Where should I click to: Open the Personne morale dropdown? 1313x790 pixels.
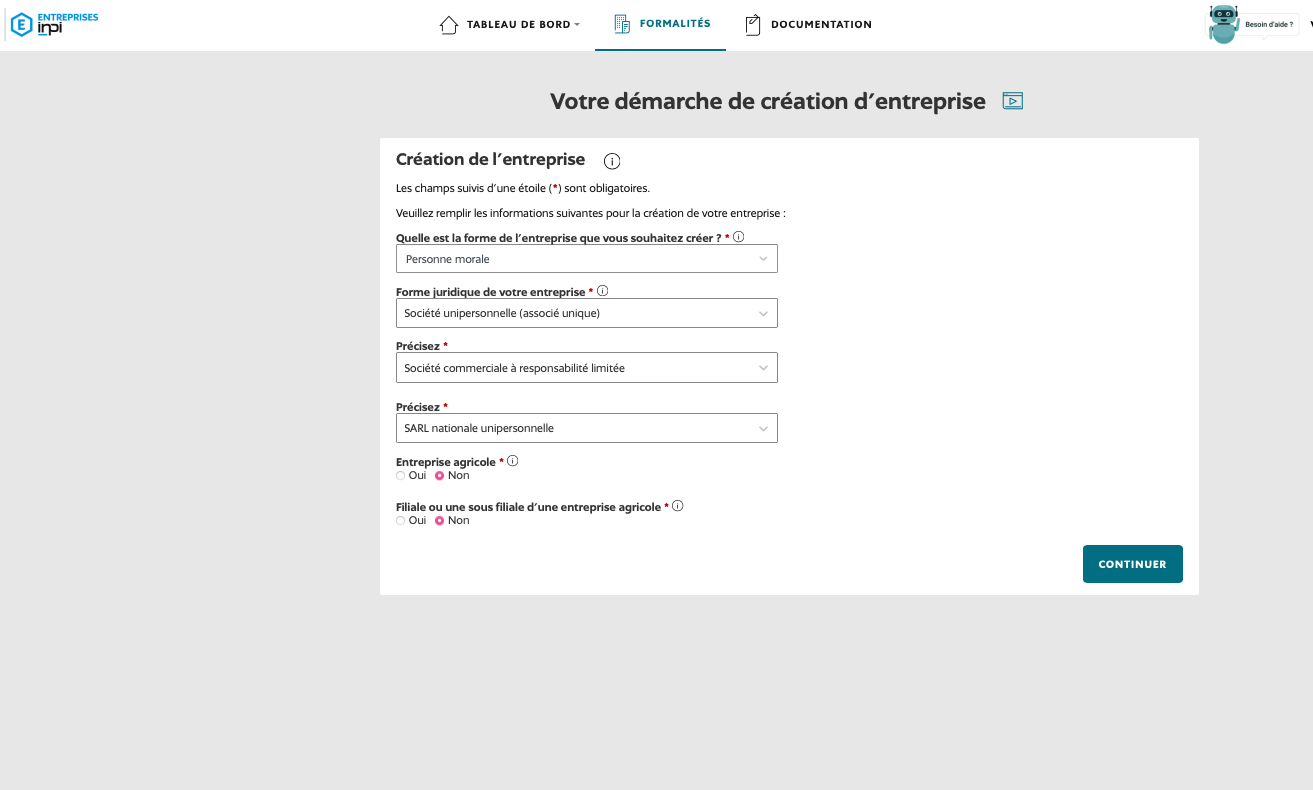pos(587,259)
